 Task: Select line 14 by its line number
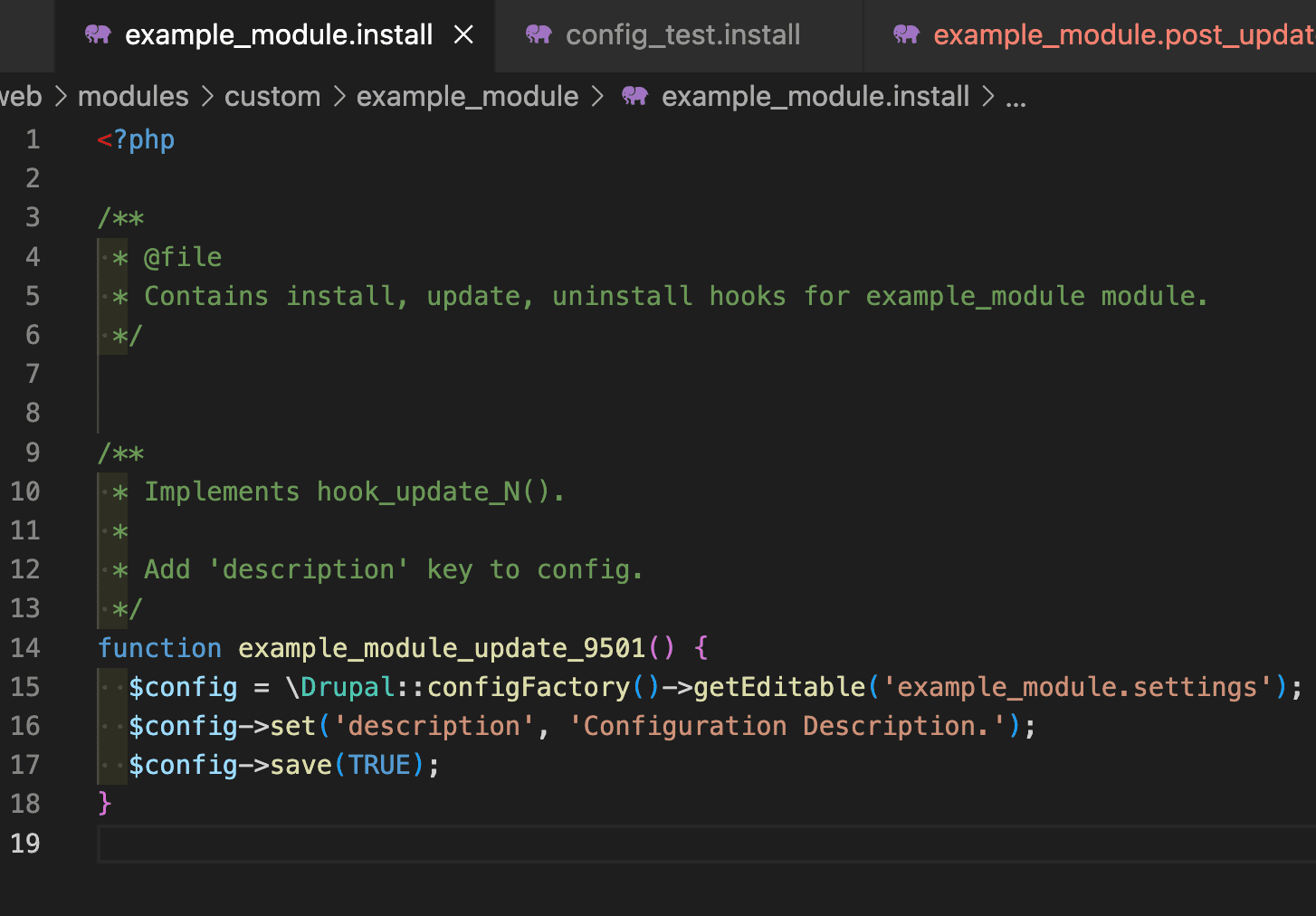[25, 647]
